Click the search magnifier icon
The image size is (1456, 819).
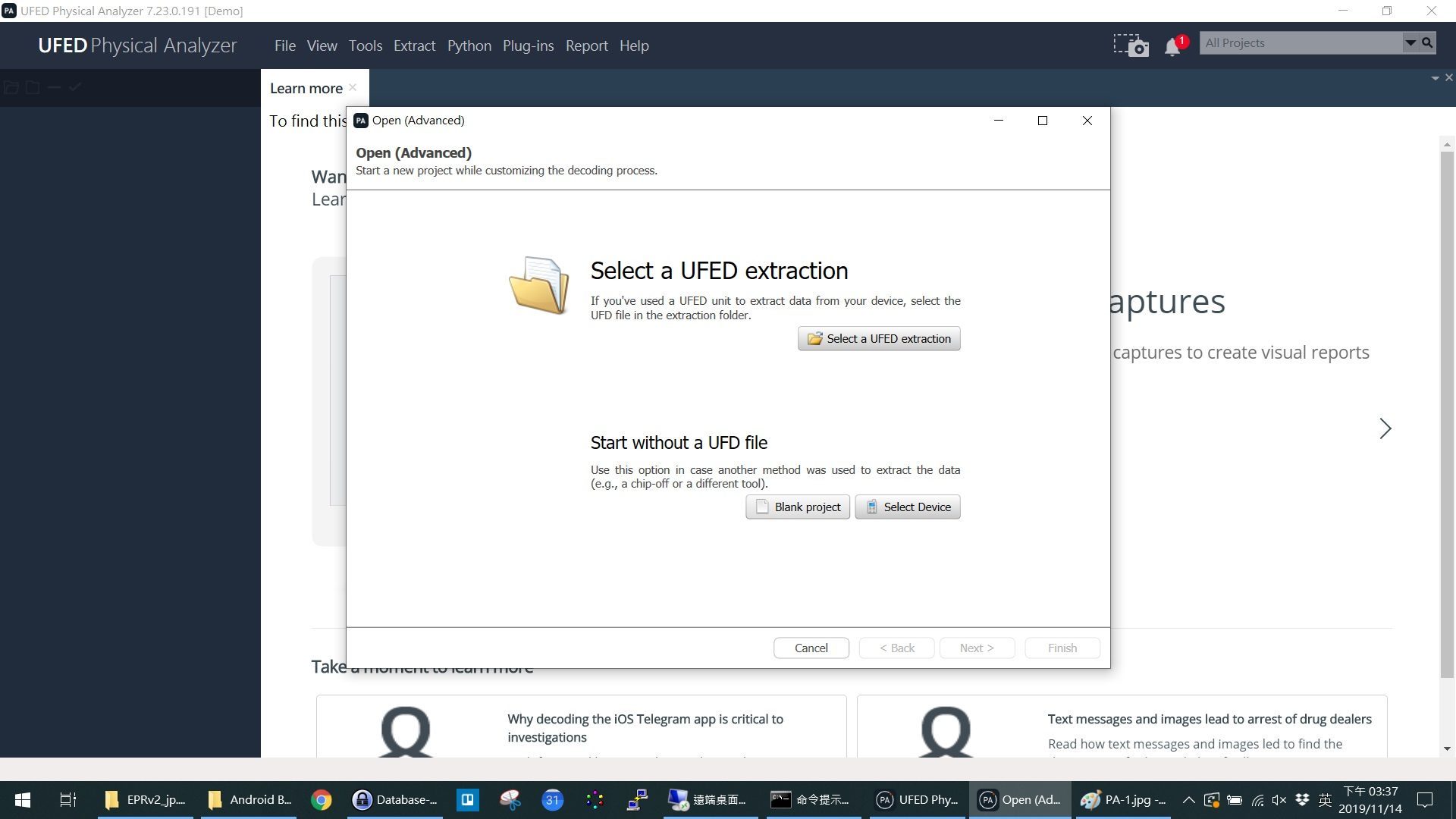click(1427, 43)
